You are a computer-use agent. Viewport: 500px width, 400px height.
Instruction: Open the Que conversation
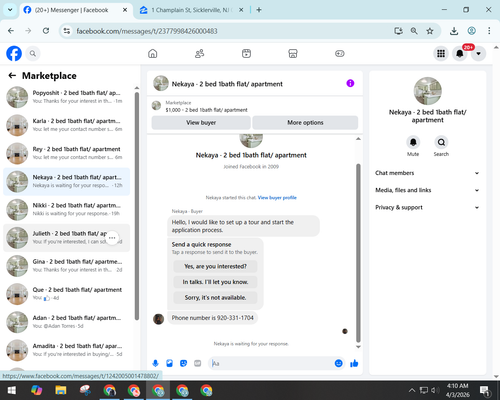[67, 294]
